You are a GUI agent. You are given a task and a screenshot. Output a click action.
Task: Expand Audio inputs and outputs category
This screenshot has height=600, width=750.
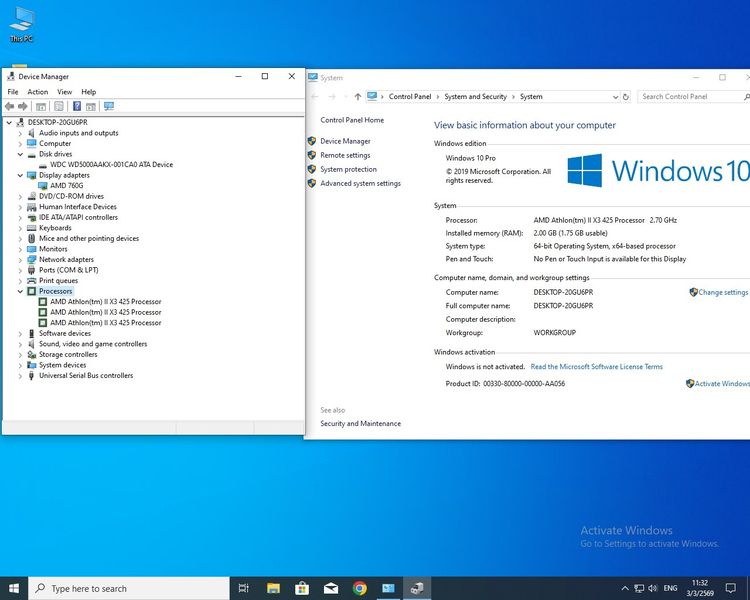[20, 133]
